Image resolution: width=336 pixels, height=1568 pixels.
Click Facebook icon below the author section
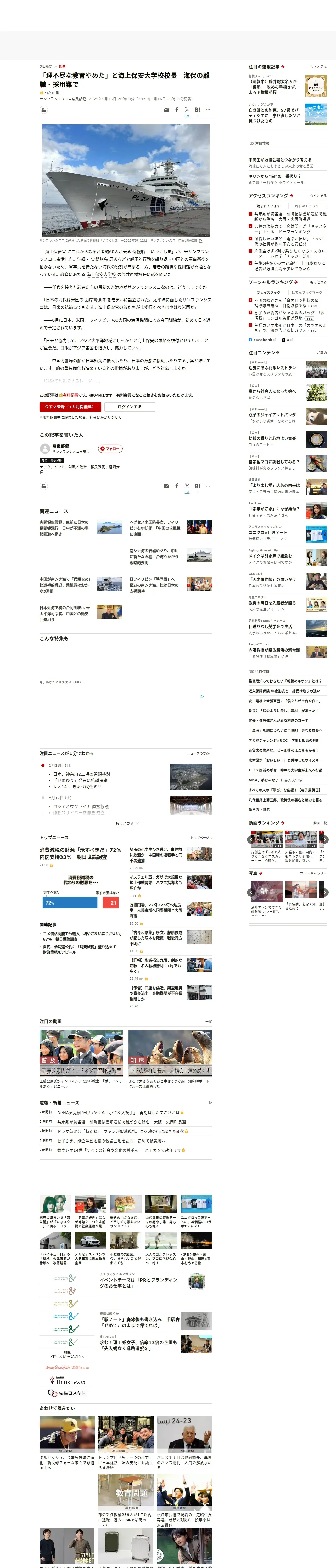[177, 486]
